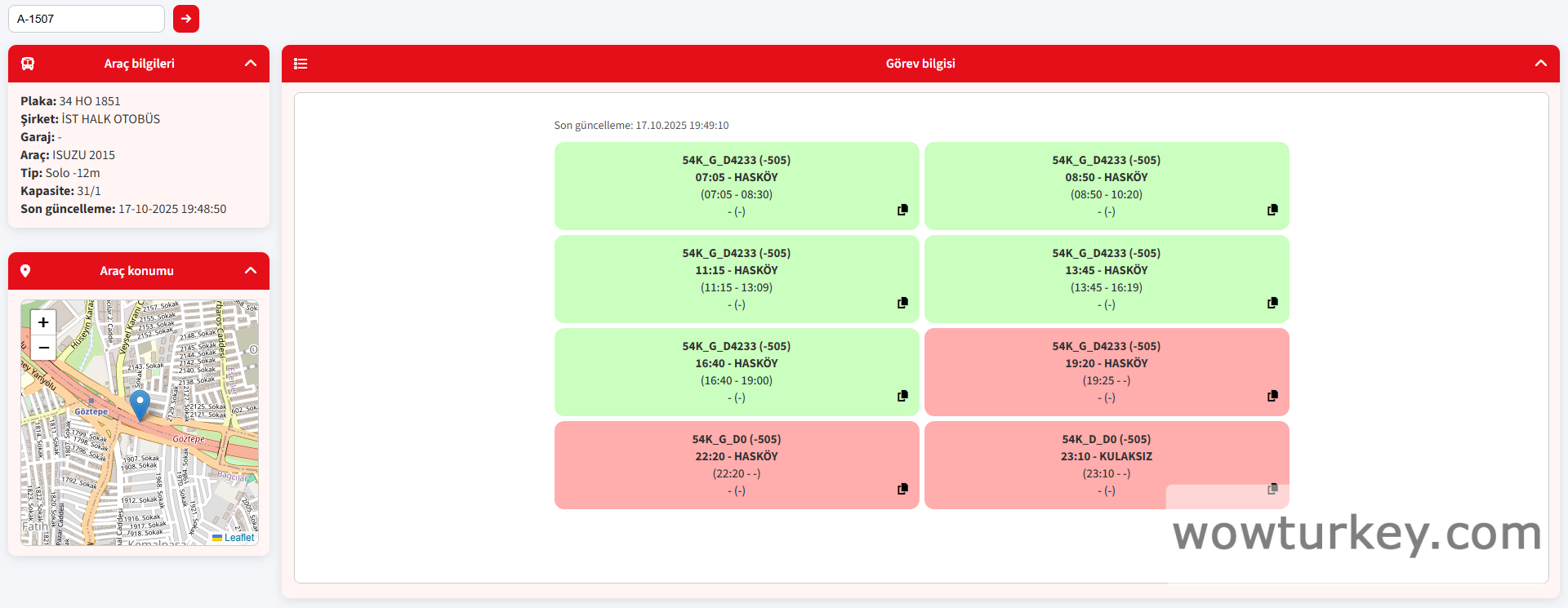
Task: Copy the 16:40 HASKÖY task details
Action: 902,396
